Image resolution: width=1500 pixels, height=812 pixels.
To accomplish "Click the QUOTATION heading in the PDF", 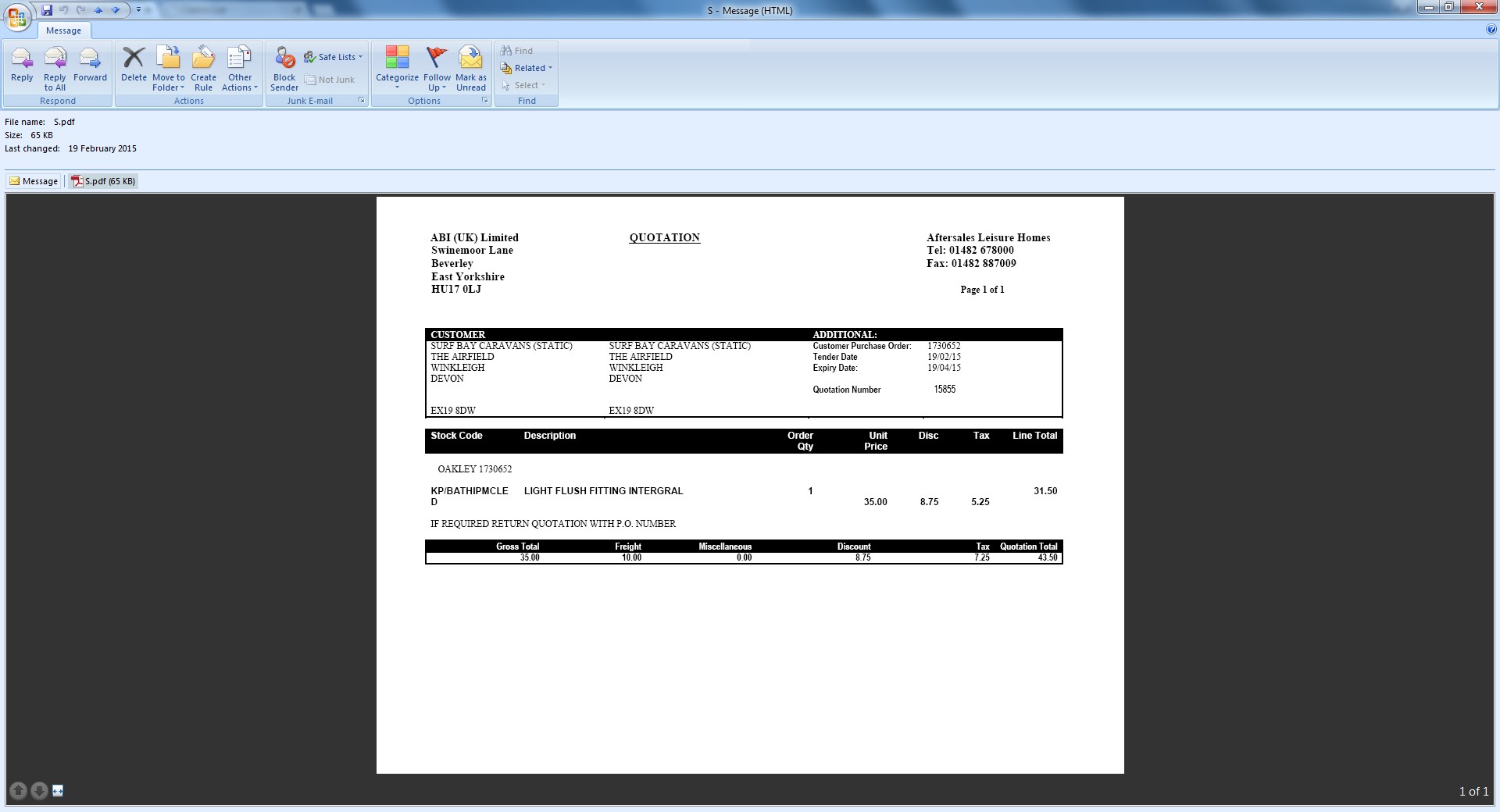I will (665, 237).
